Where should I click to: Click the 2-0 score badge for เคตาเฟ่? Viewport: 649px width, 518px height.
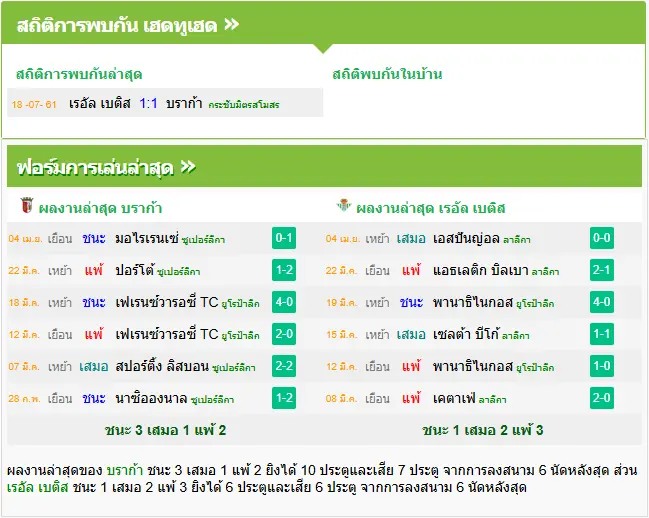601,398
